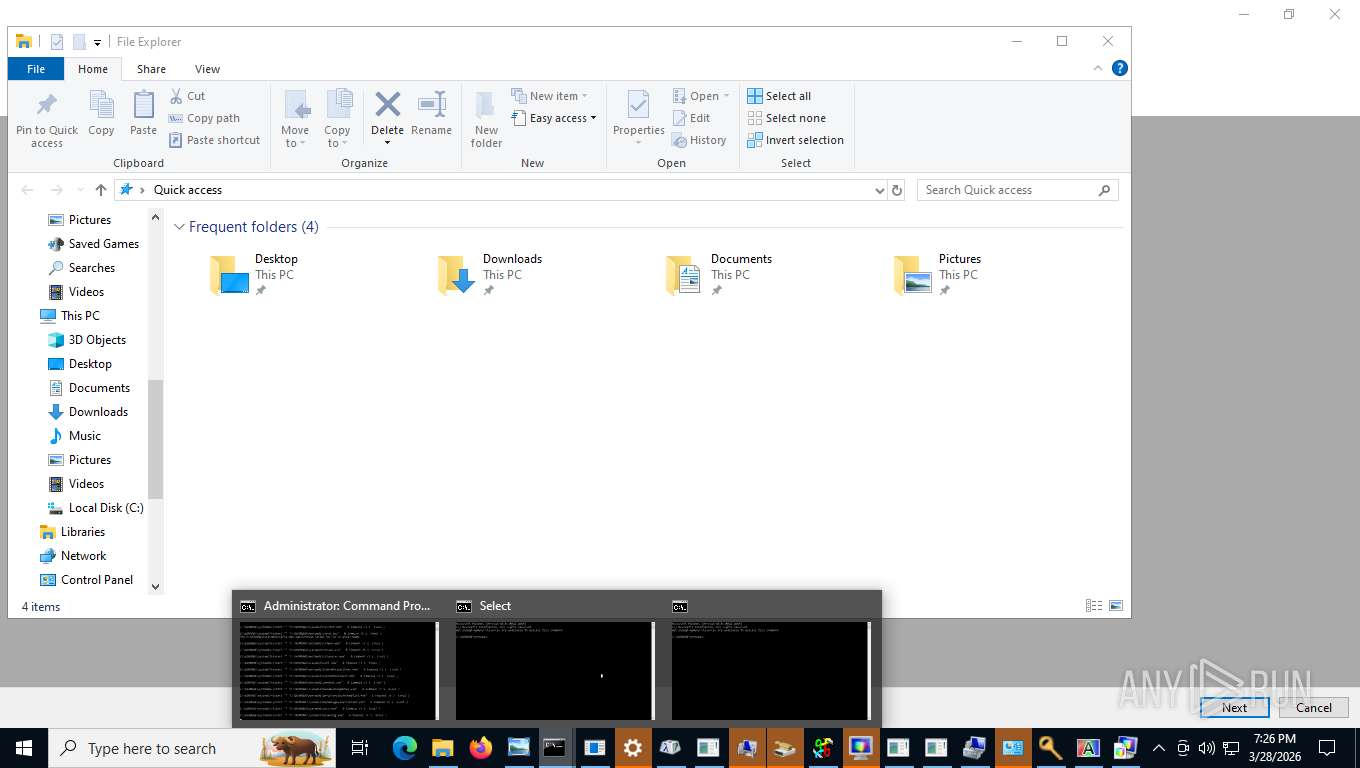The image size is (1360, 768).
Task: Click the Properties checkmark icon
Action: click(638, 105)
